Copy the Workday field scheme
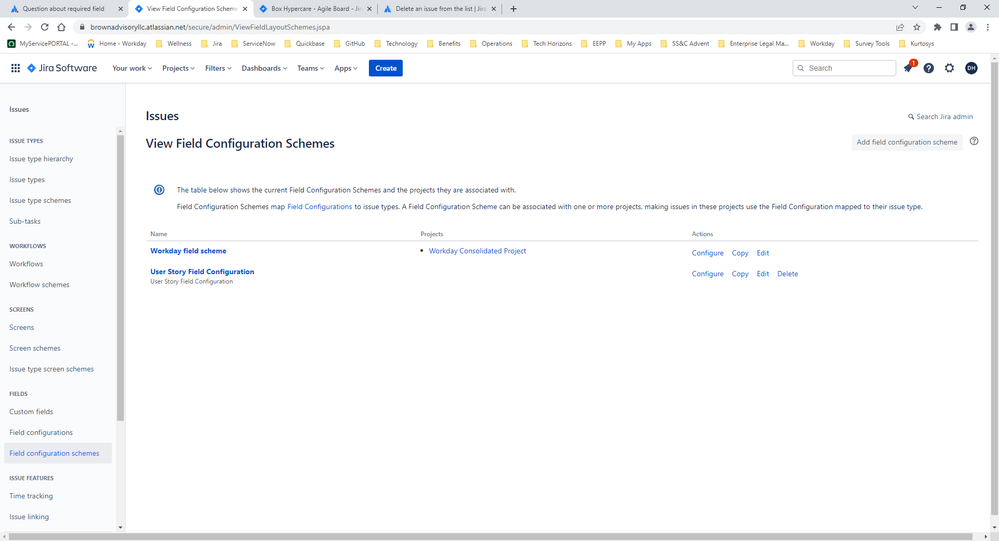 (740, 253)
